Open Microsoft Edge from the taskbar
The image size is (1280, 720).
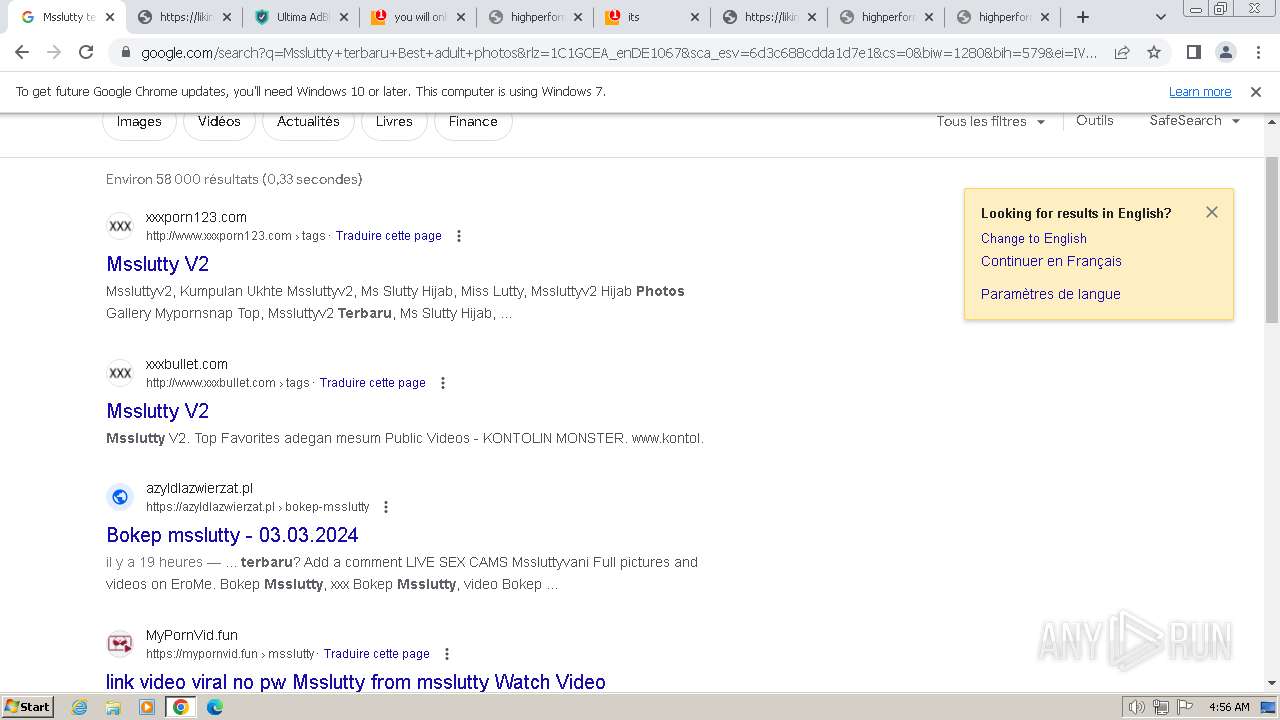coord(215,707)
